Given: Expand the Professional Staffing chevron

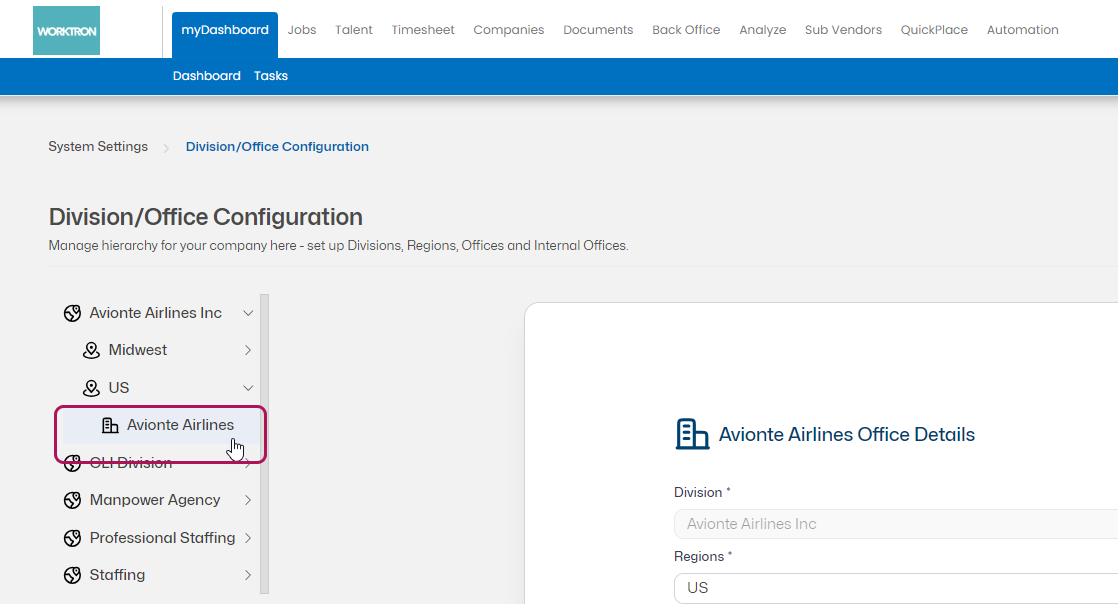Looking at the screenshot, I should click(248, 538).
